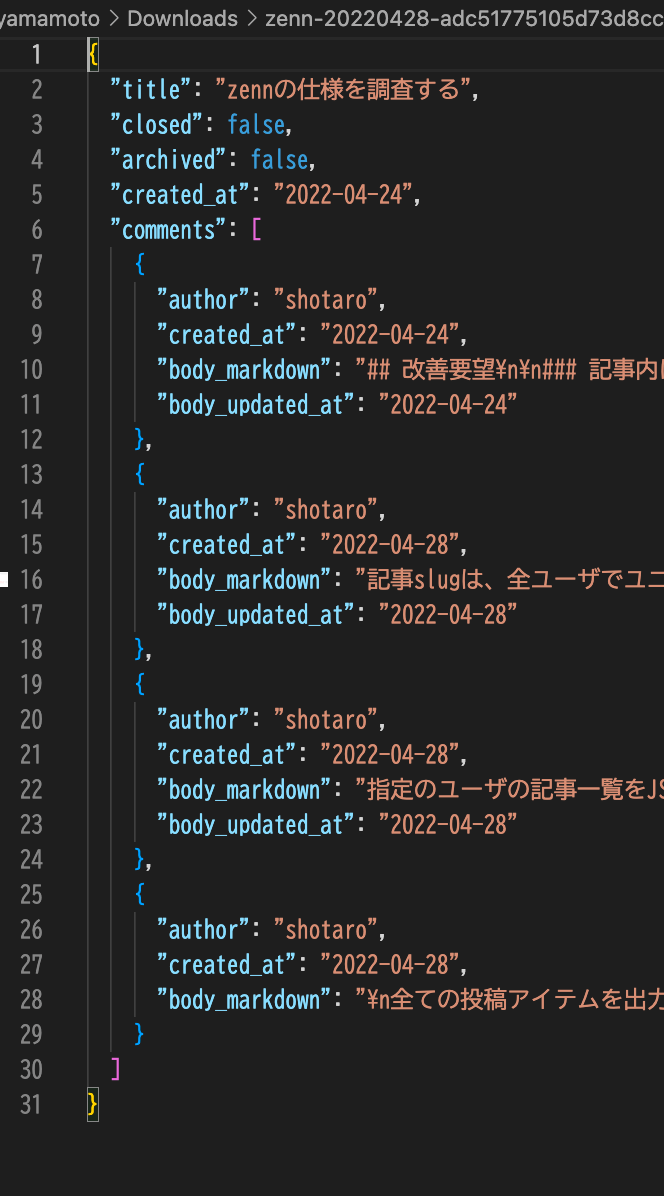
Task: Select line number 1 in the gutter
Action: tap(37, 55)
